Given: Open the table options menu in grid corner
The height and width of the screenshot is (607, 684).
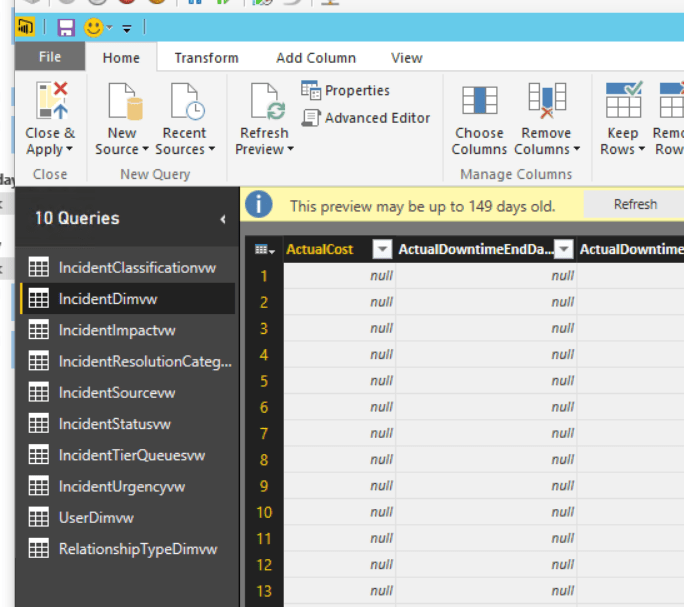Looking at the screenshot, I should 262,250.
